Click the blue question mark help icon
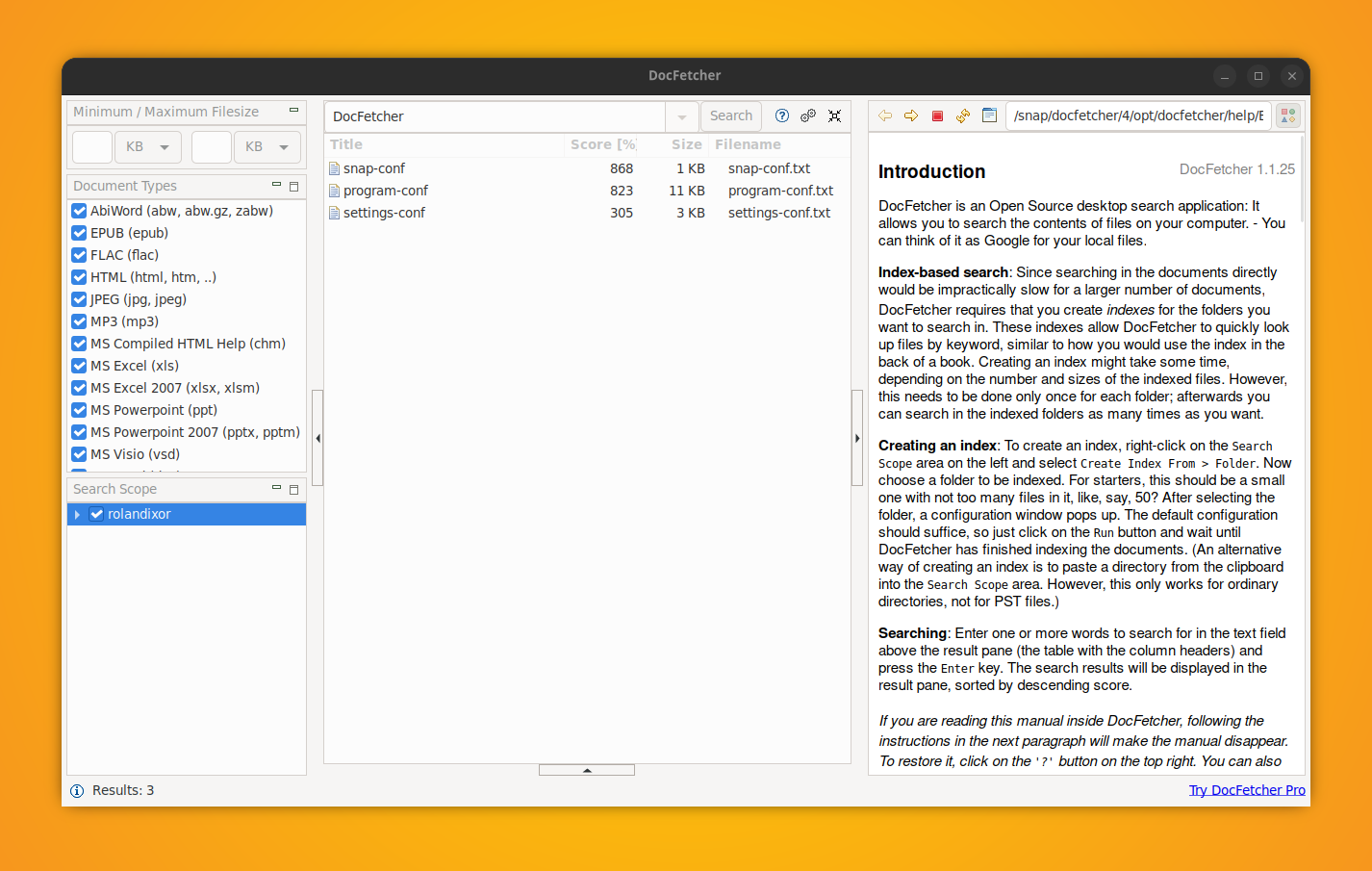Image resolution: width=1372 pixels, height=871 pixels. 782,115
